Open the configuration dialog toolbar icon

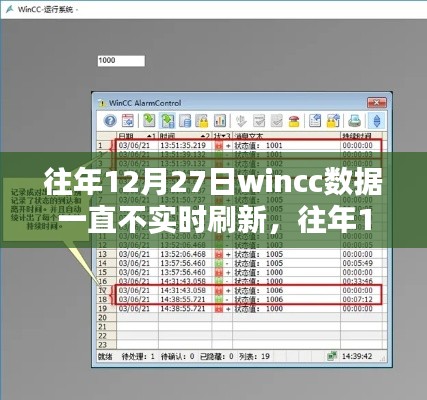(128, 121)
